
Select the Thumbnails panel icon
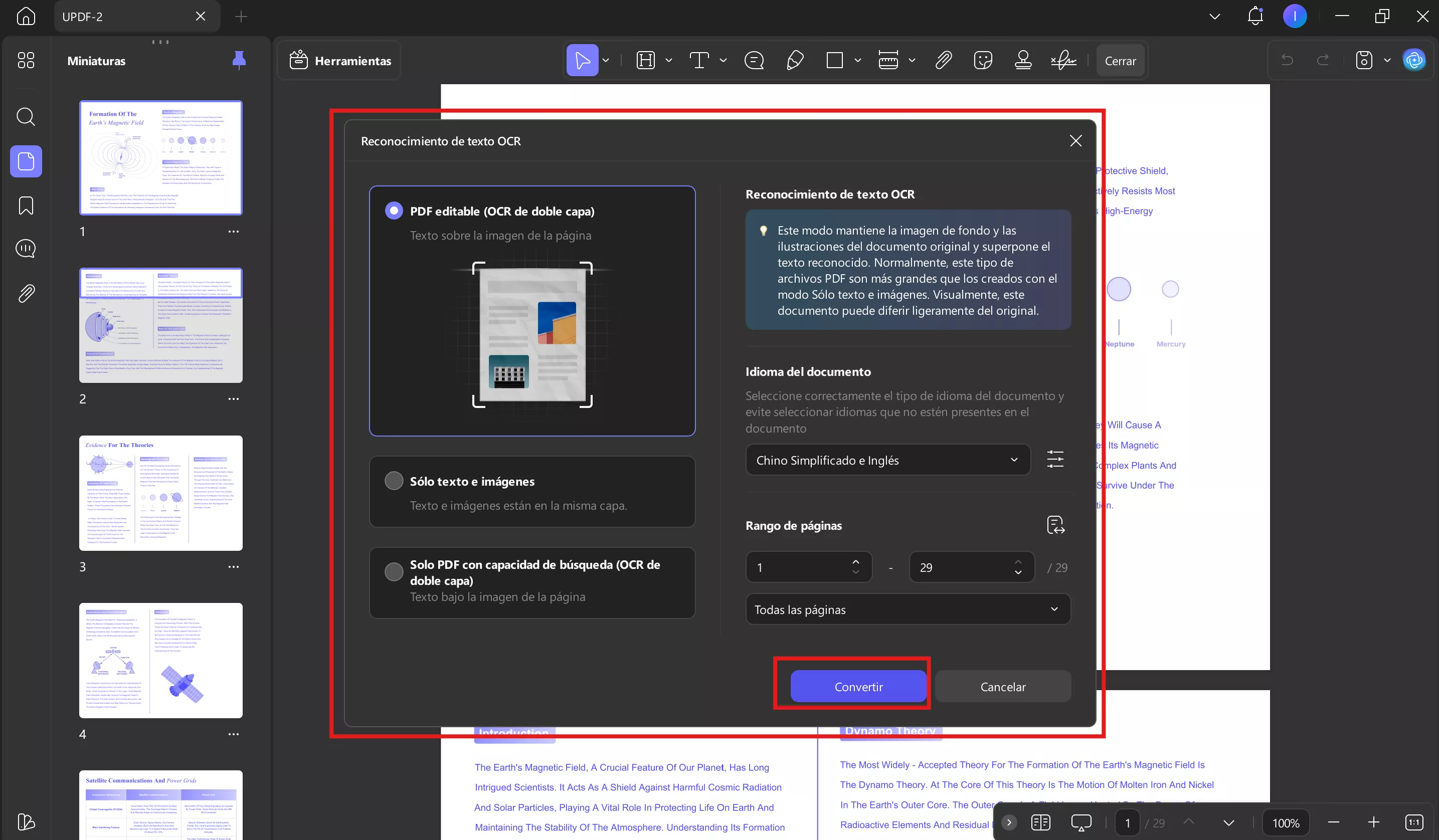pyautogui.click(x=26, y=161)
